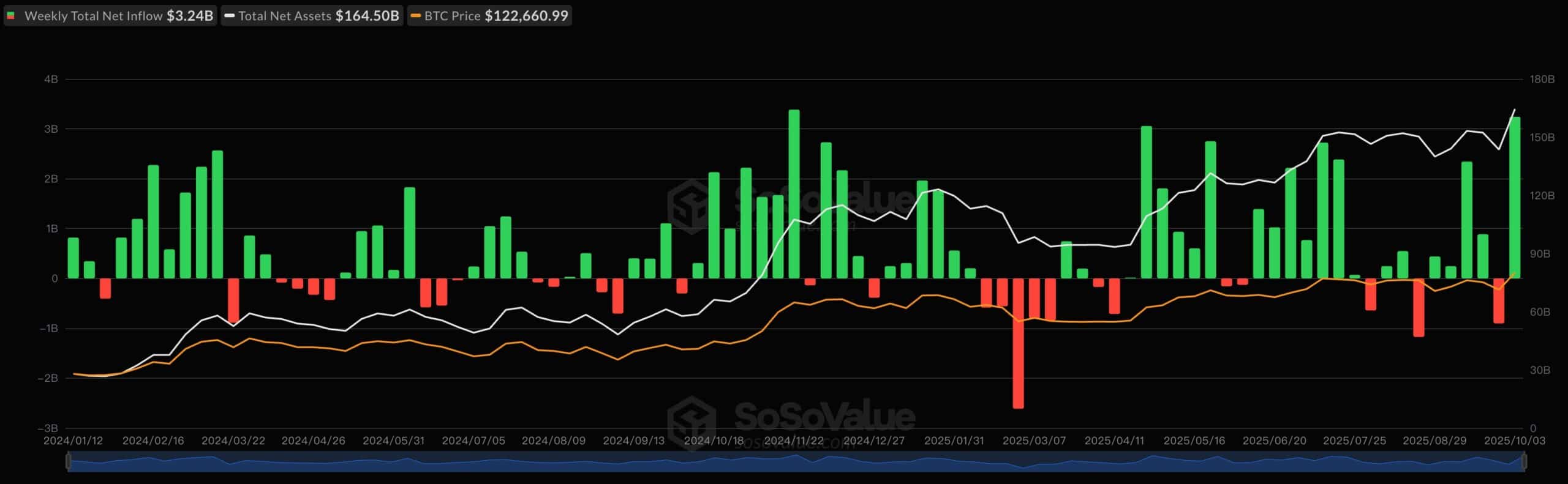The height and width of the screenshot is (484, 1568).
Task: Click the 4B left axis label
Action: (51, 80)
